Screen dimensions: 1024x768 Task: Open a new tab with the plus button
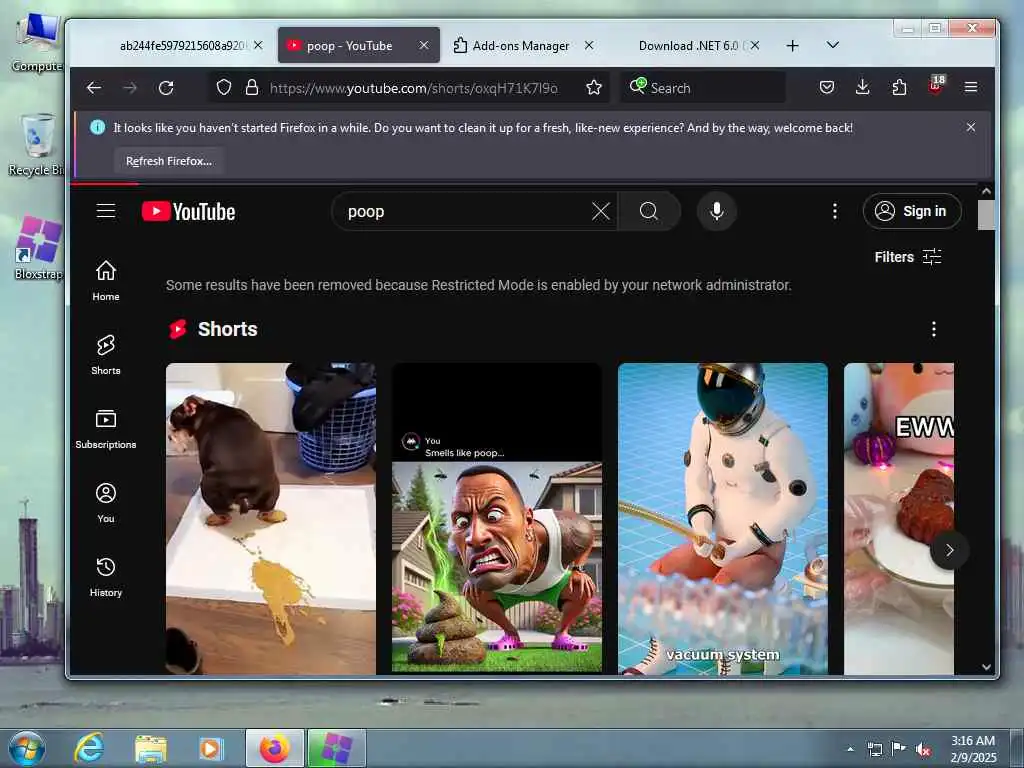point(792,46)
